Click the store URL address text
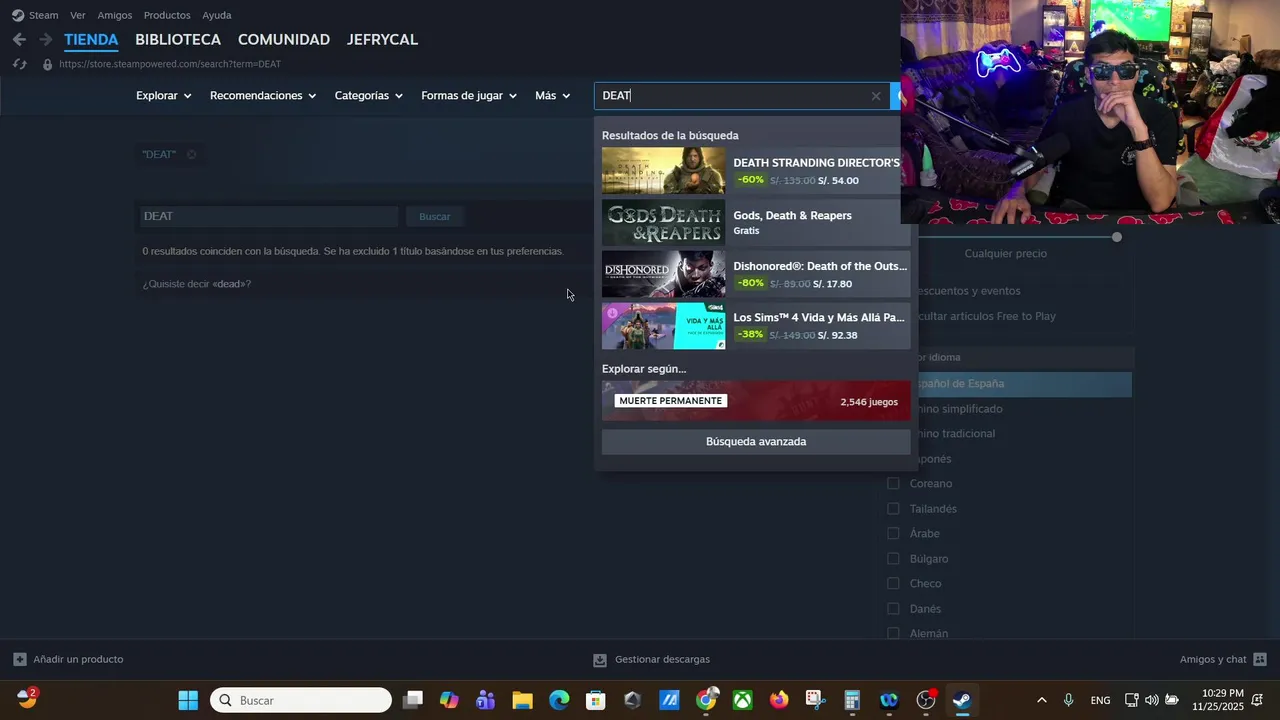Image resolution: width=1280 pixels, height=720 pixels. (x=170, y=64)
